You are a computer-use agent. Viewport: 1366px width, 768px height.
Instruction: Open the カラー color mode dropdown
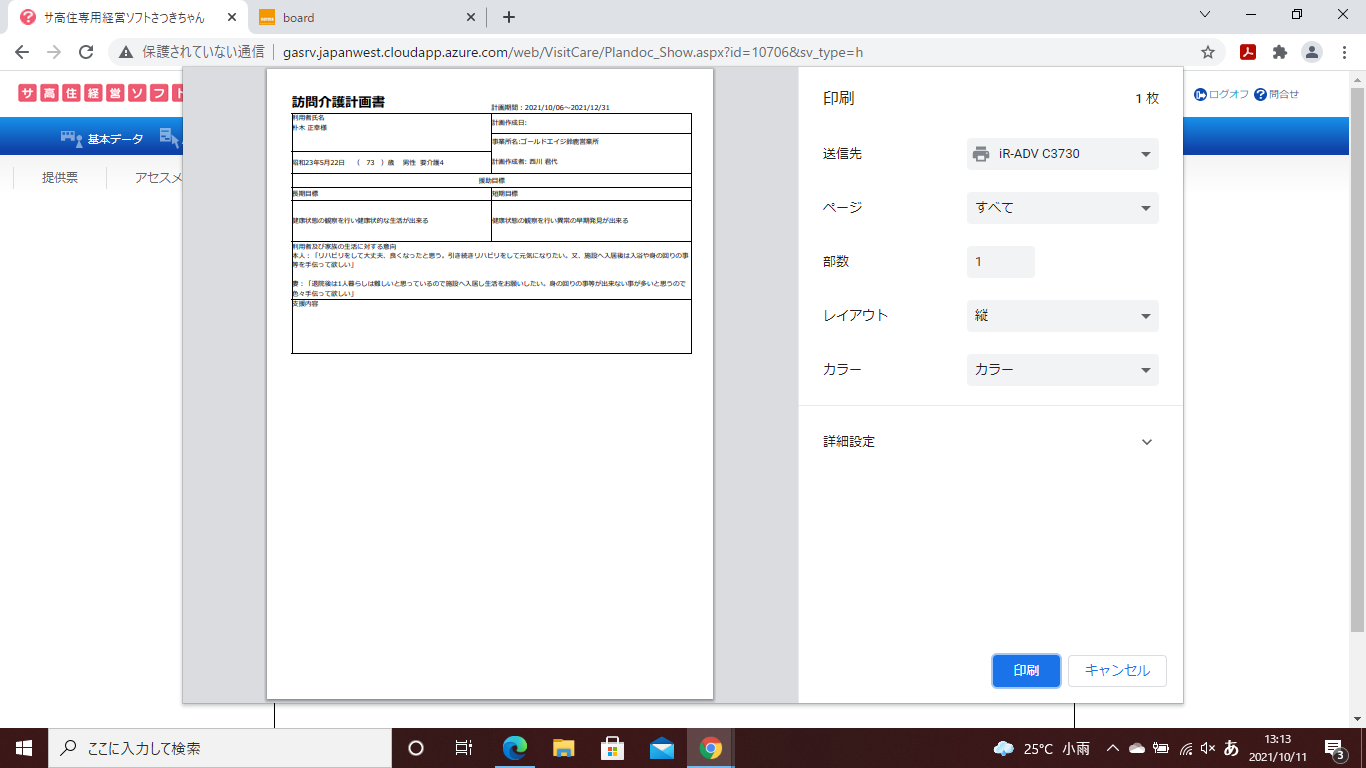pyautogui.click(x=1062, y=370)
